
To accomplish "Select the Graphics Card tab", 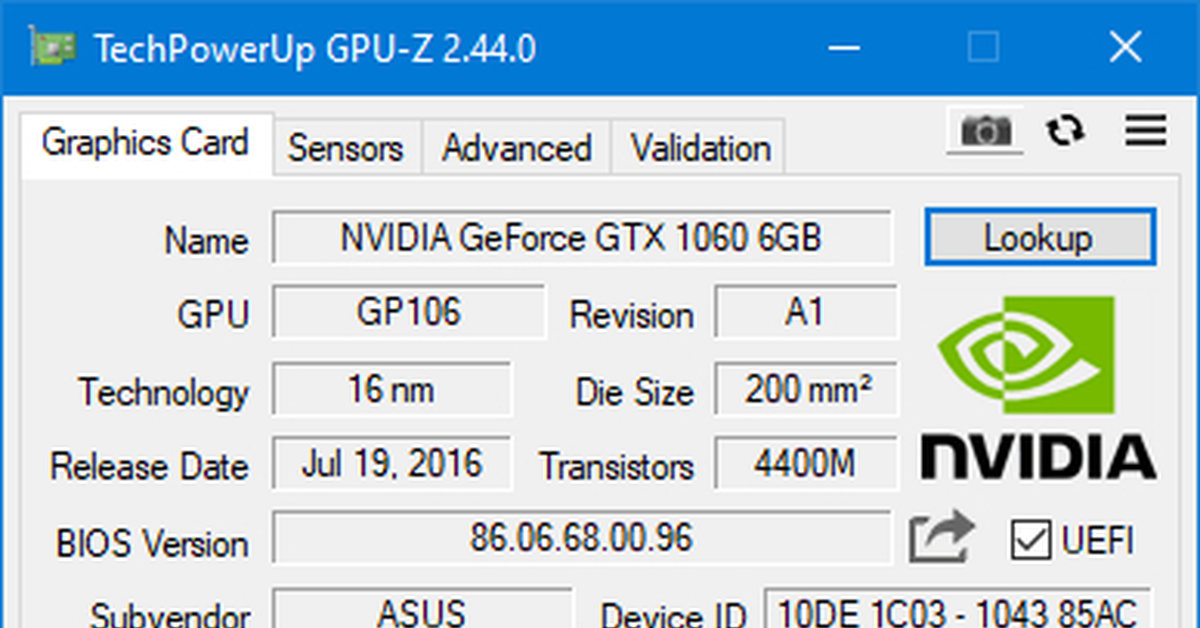I will pyautogui.click(x=145, y=144).
